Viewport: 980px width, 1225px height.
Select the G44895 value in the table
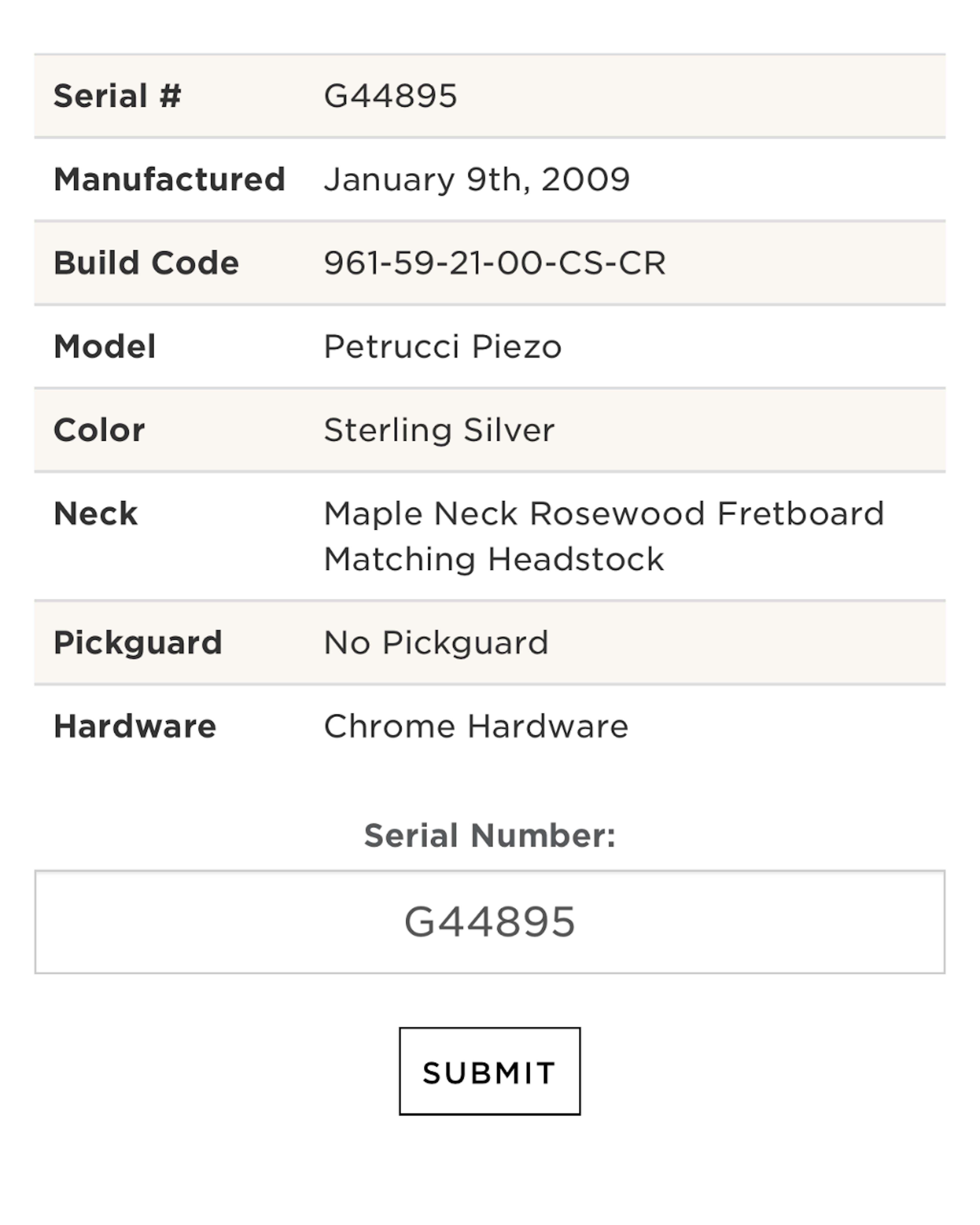click(390, 95)
